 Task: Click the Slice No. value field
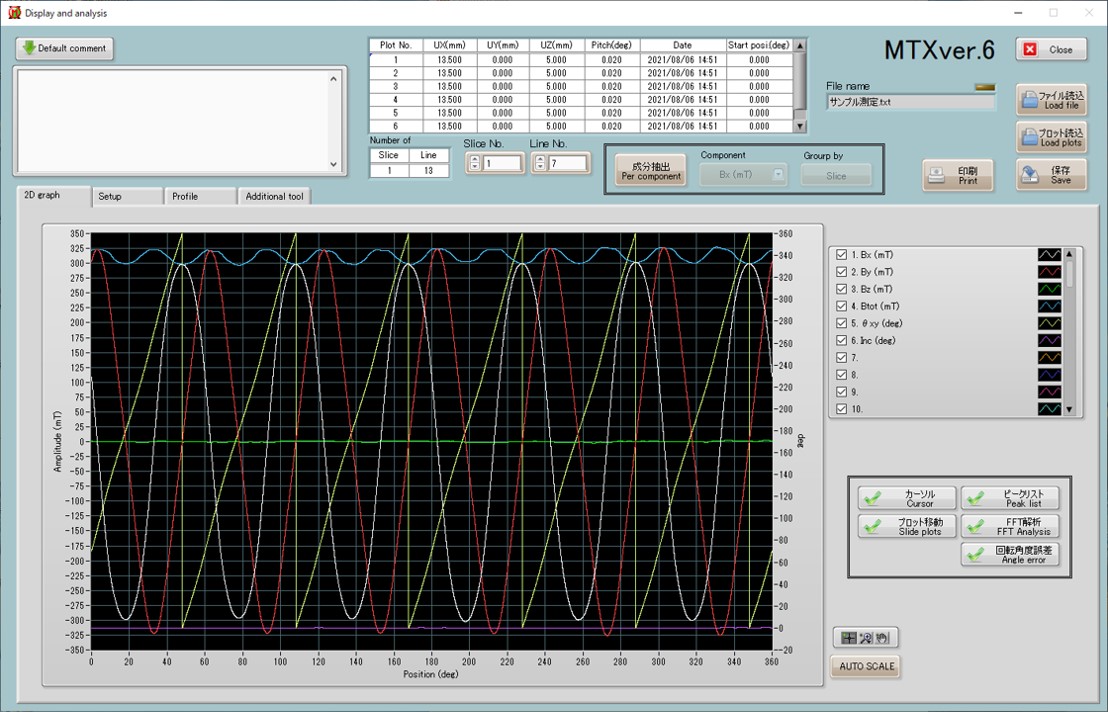(x=502, y=163)
